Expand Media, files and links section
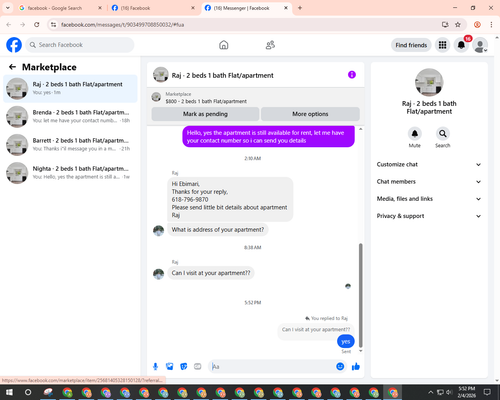The height and width of the screenshot is (400, 500). click(x=429, y=199)
